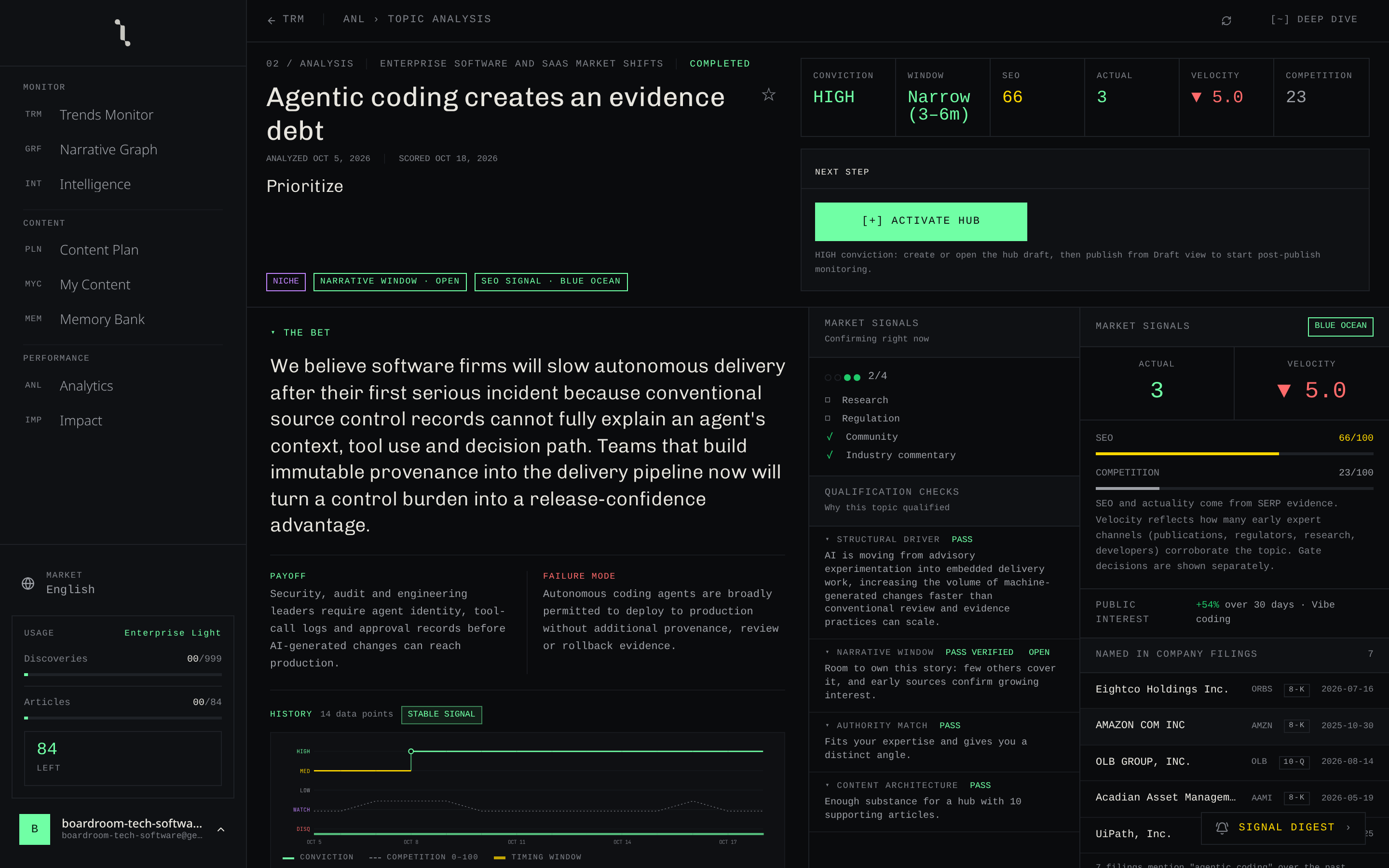Click the Stable Signal badge
Image resolution: width=1389 pixels, height=868 pixels.
(441, 714)
